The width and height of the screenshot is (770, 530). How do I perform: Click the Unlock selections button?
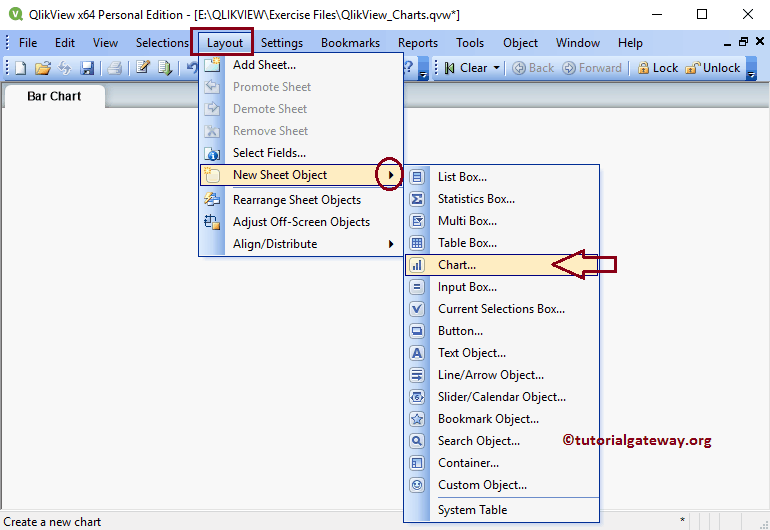click(x=713, y=68)
